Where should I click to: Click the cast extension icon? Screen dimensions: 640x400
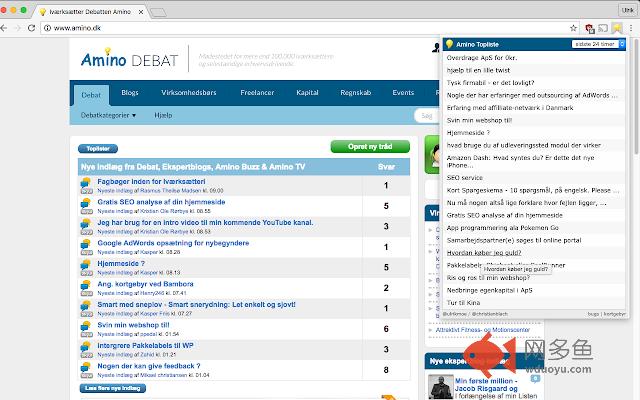coord(603,28)
